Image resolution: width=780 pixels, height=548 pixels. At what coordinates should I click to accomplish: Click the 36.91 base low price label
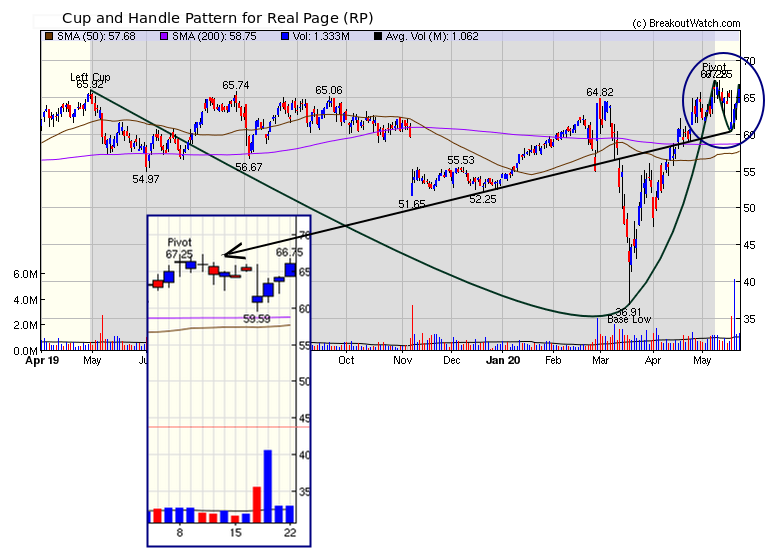pyautogui.click(x=628, y=312)
